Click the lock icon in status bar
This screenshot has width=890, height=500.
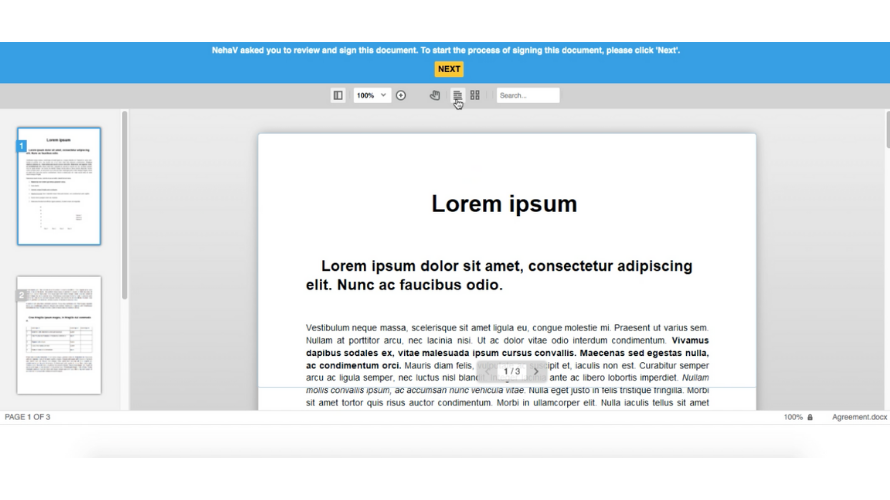pos(810,417)
